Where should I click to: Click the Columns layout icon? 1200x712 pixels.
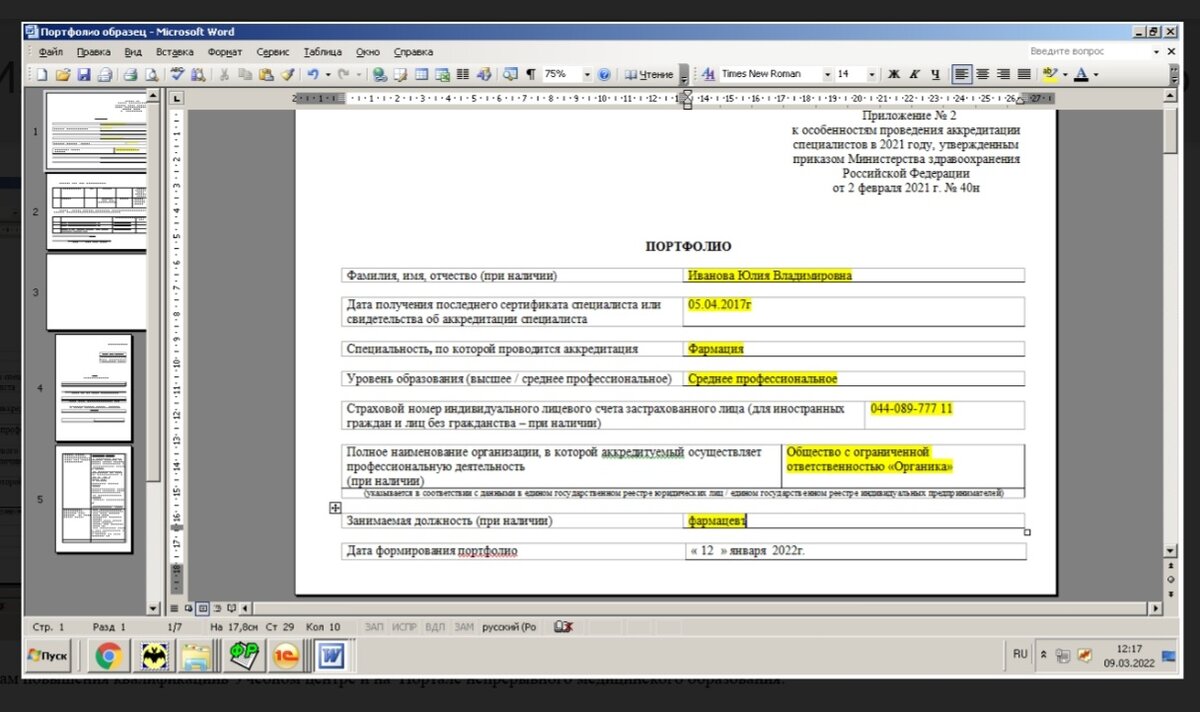click(463, 74)
